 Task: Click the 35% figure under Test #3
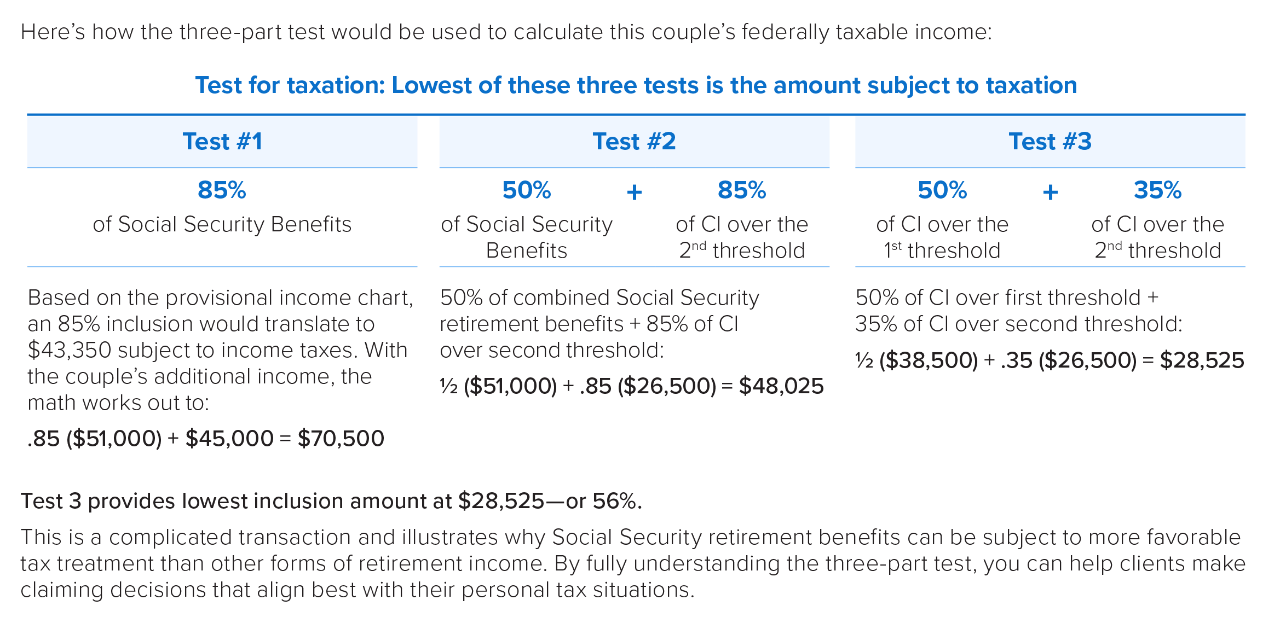click(1157, 190)
